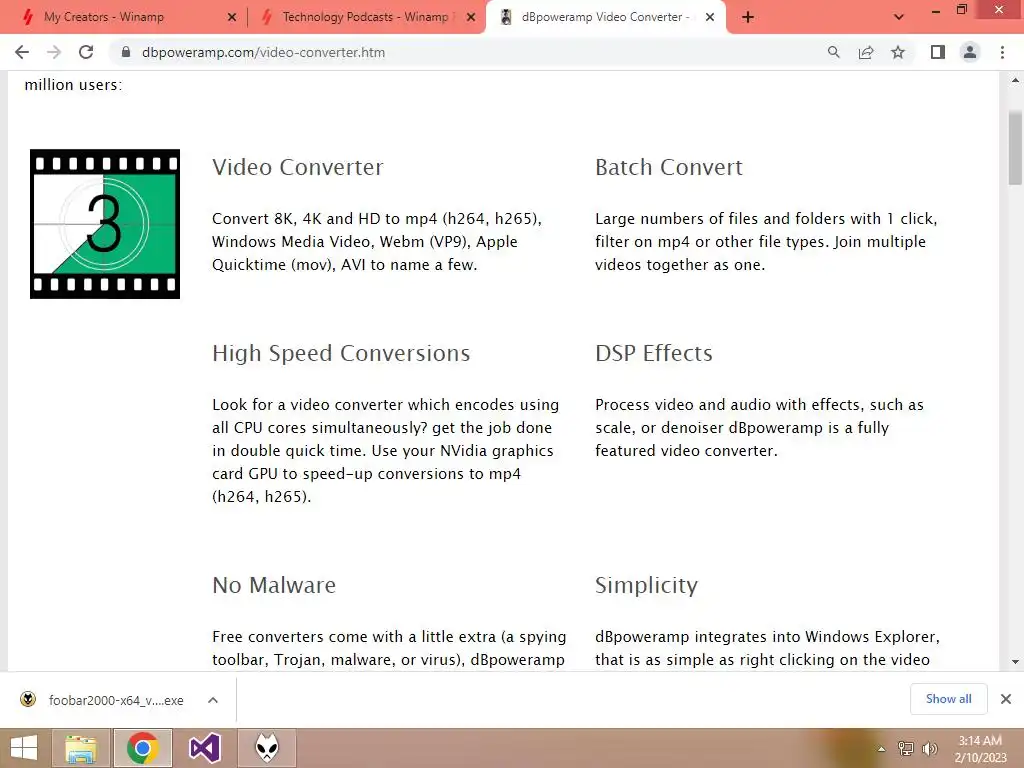The height and width of the screenshot is (768, 1024).
Task: Open the volume speaker tray icon
Action: 929,749
